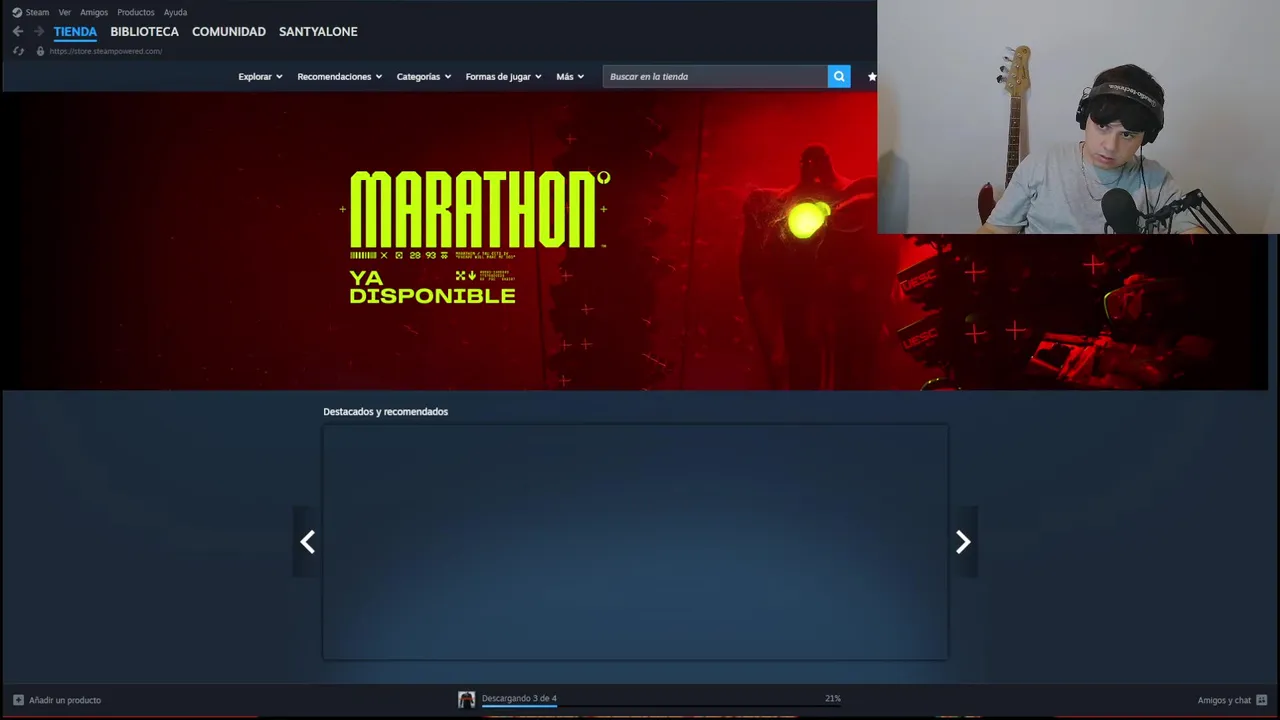Image resolution: width=1280 pixels, height=720 pixels.
Task: Click the magnifier search button
Action: point(839,76)
